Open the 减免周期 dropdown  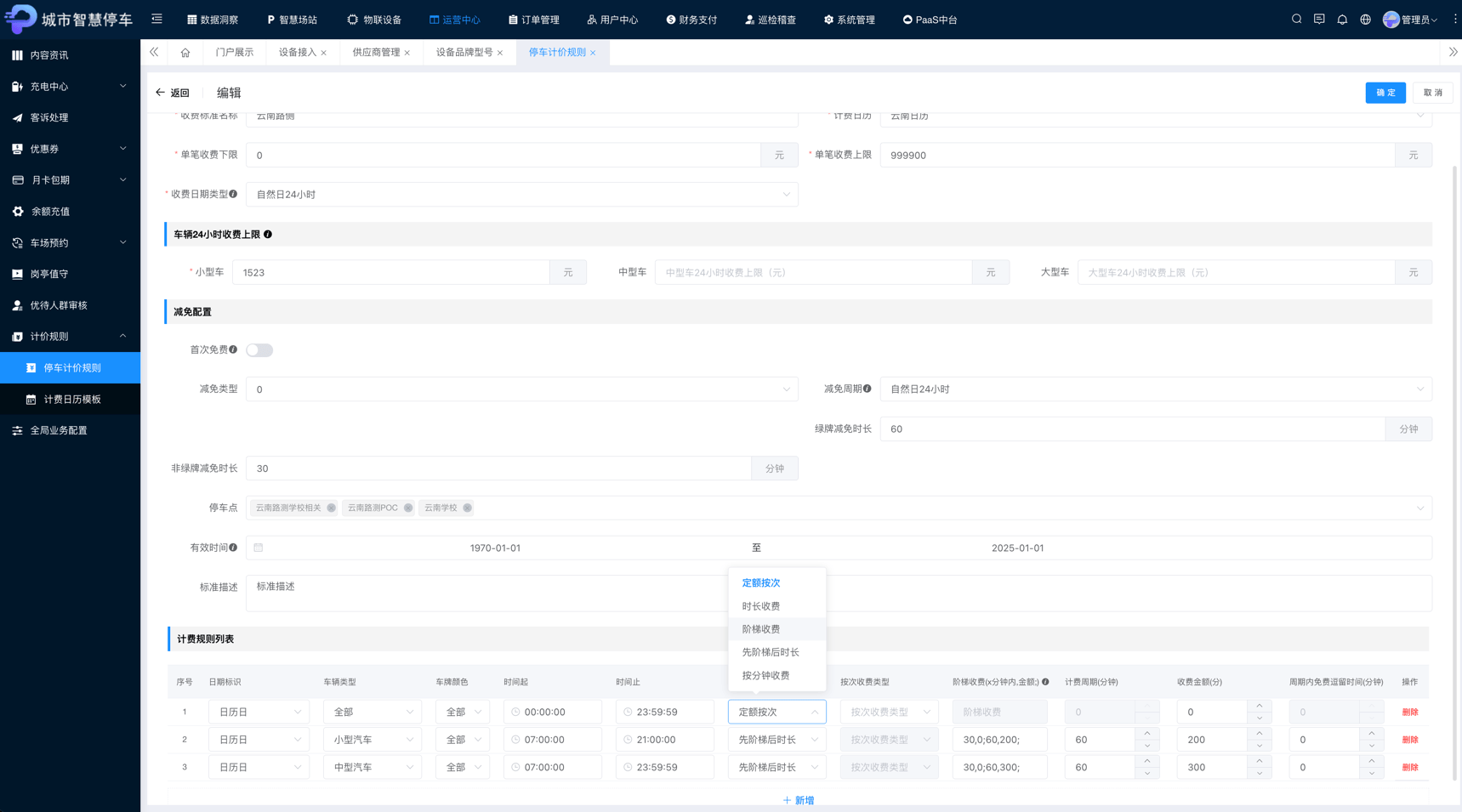click(x=1156, y=389)
